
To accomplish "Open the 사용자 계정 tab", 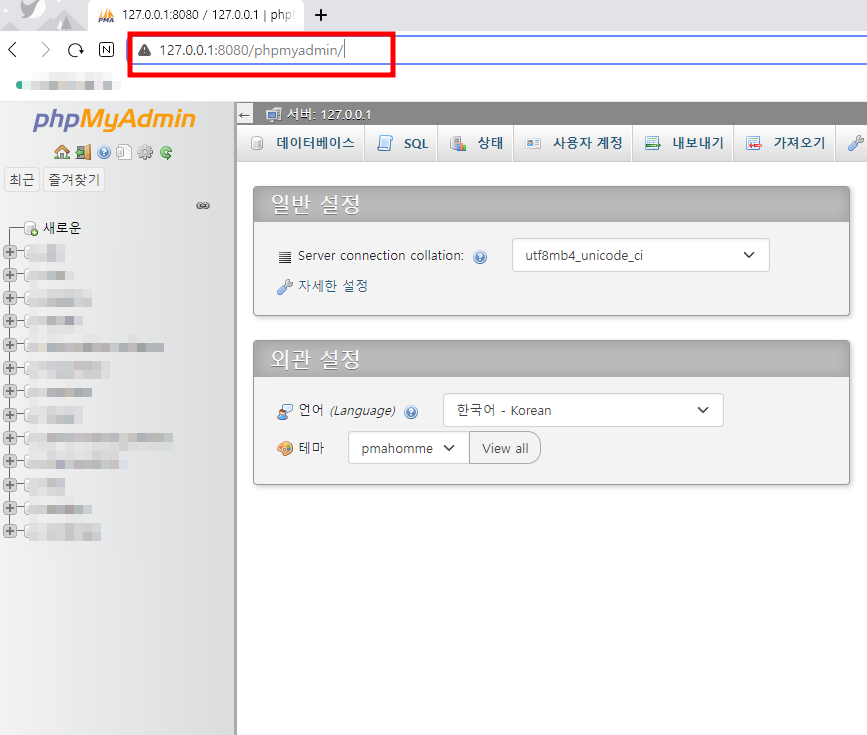I will coord(574,143).
